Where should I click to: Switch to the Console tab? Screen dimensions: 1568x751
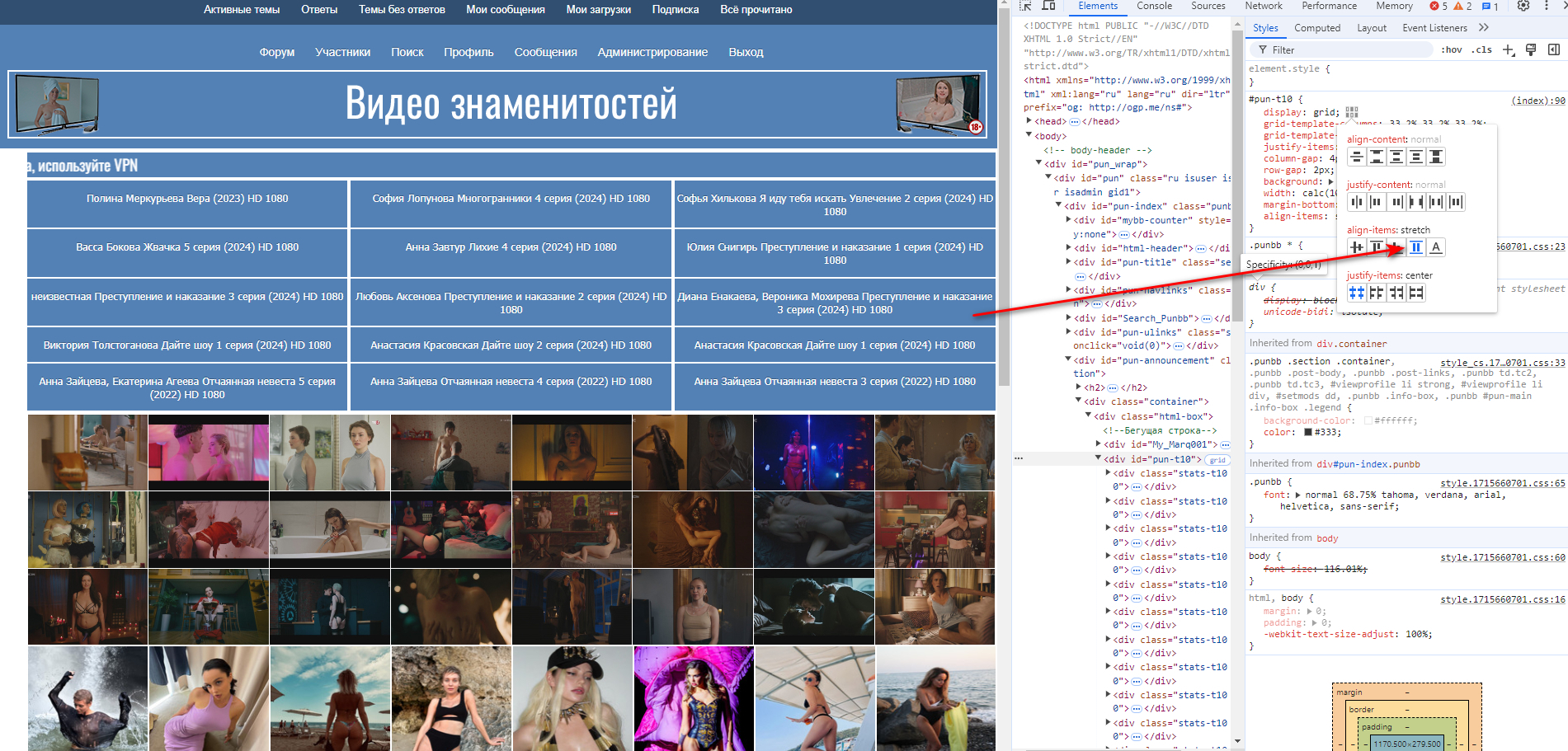tap(1154, 6)
